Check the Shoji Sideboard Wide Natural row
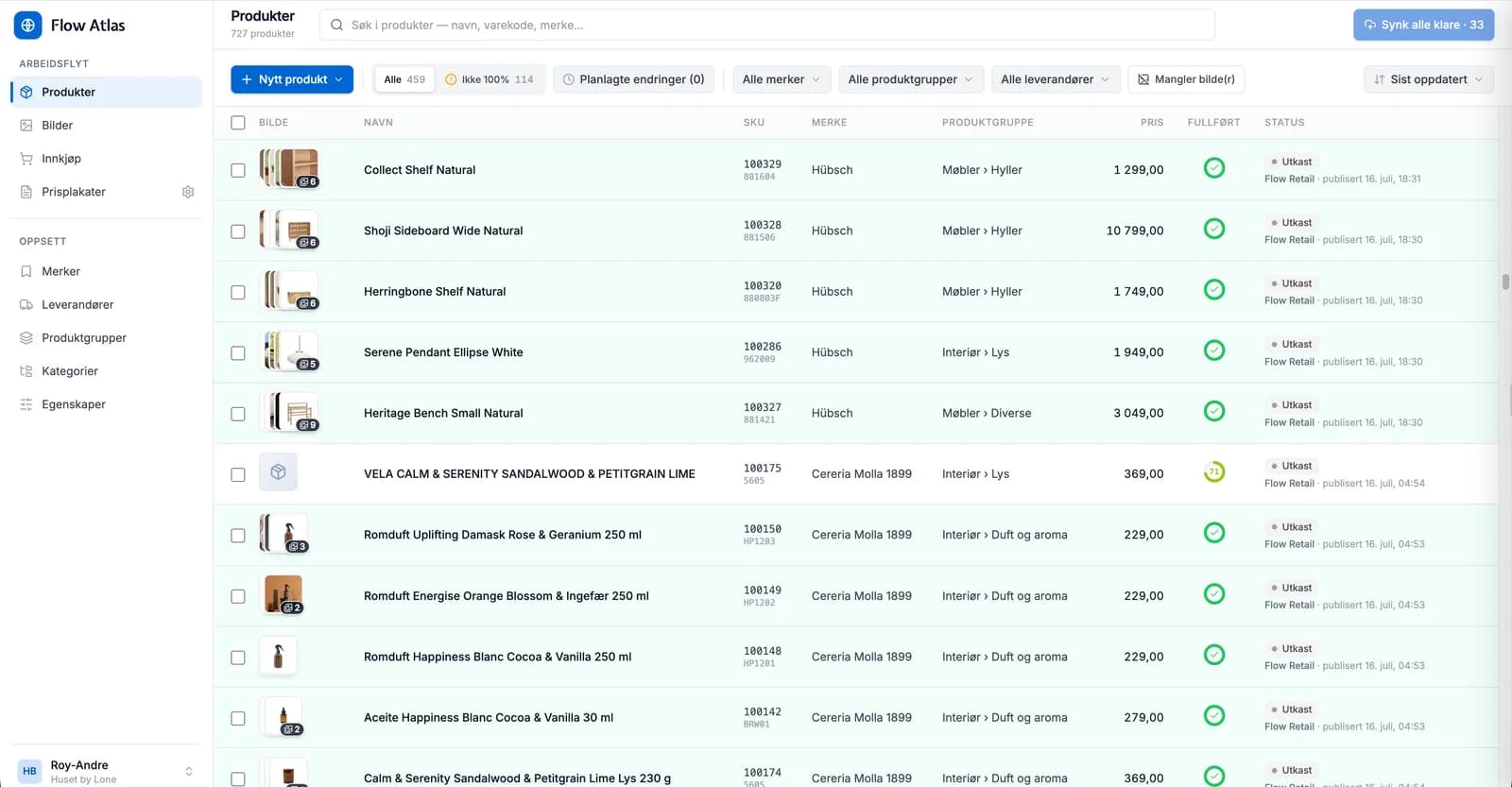 point(238,231)
